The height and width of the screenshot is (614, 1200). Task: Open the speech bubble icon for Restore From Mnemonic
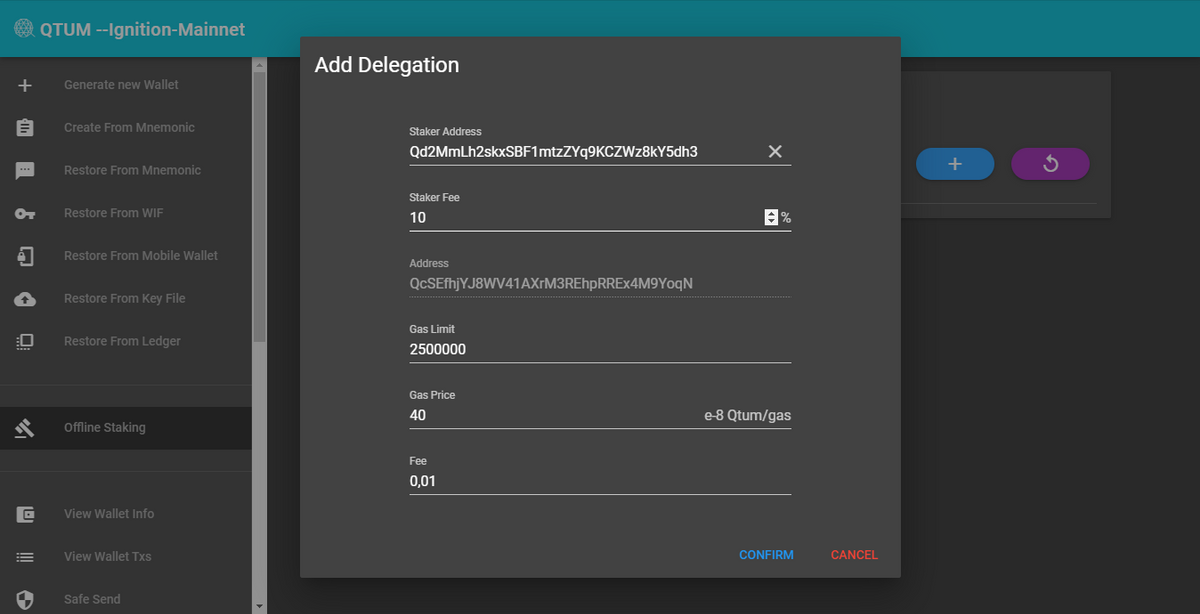coord(25,171)
